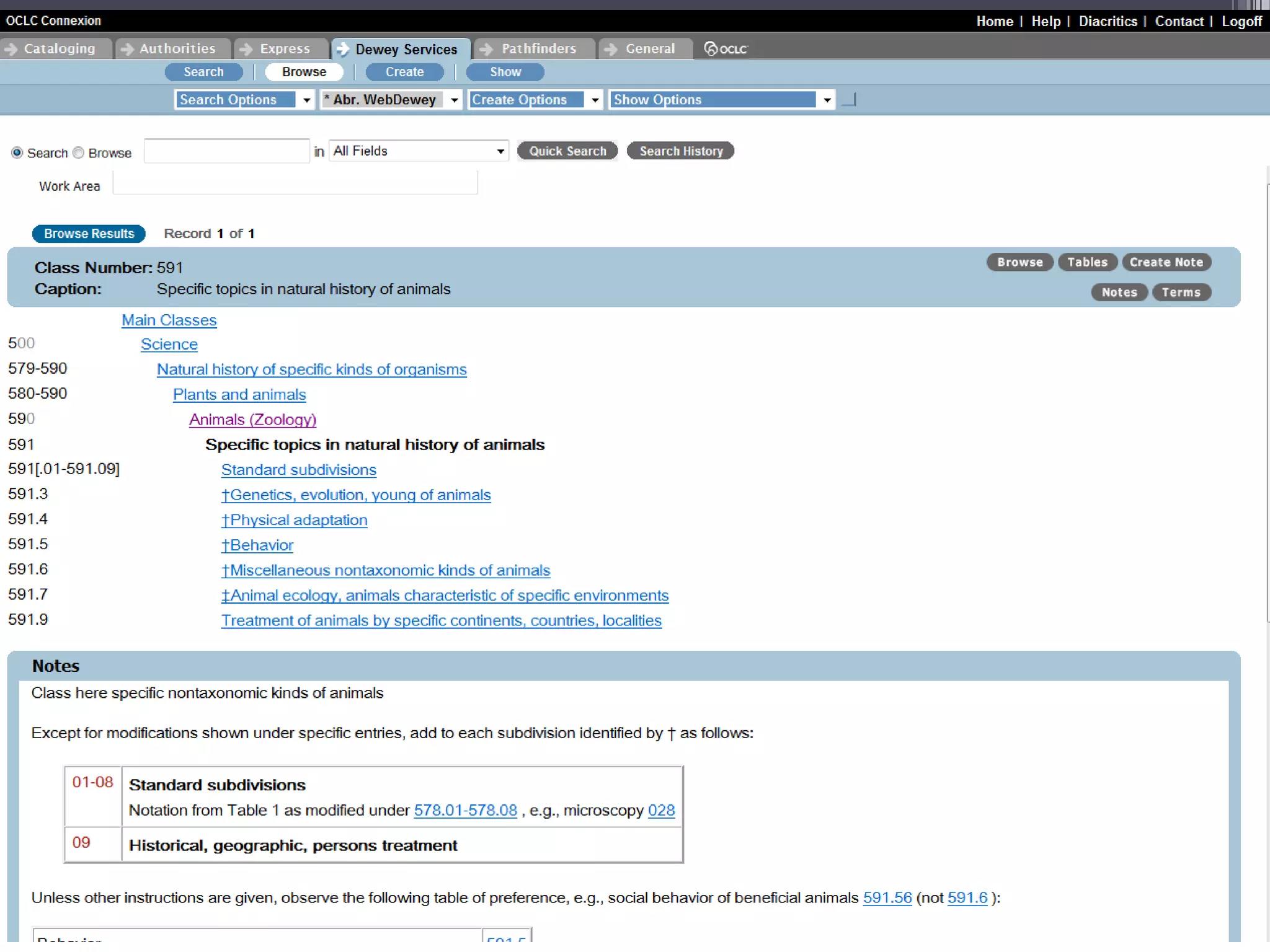This screenshot has width=1270, height=952.
Task: Open the All Fields dropdown list
Action: pyautogui.click(x=419, y=151)
